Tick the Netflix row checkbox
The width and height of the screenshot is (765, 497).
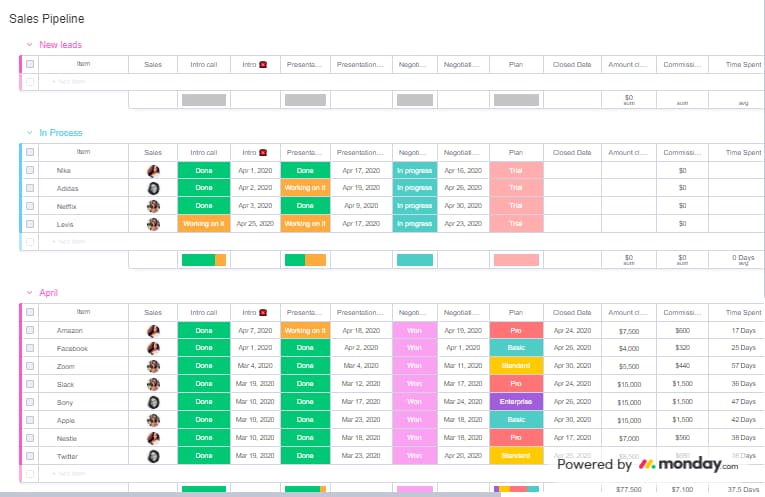(30, 206)
